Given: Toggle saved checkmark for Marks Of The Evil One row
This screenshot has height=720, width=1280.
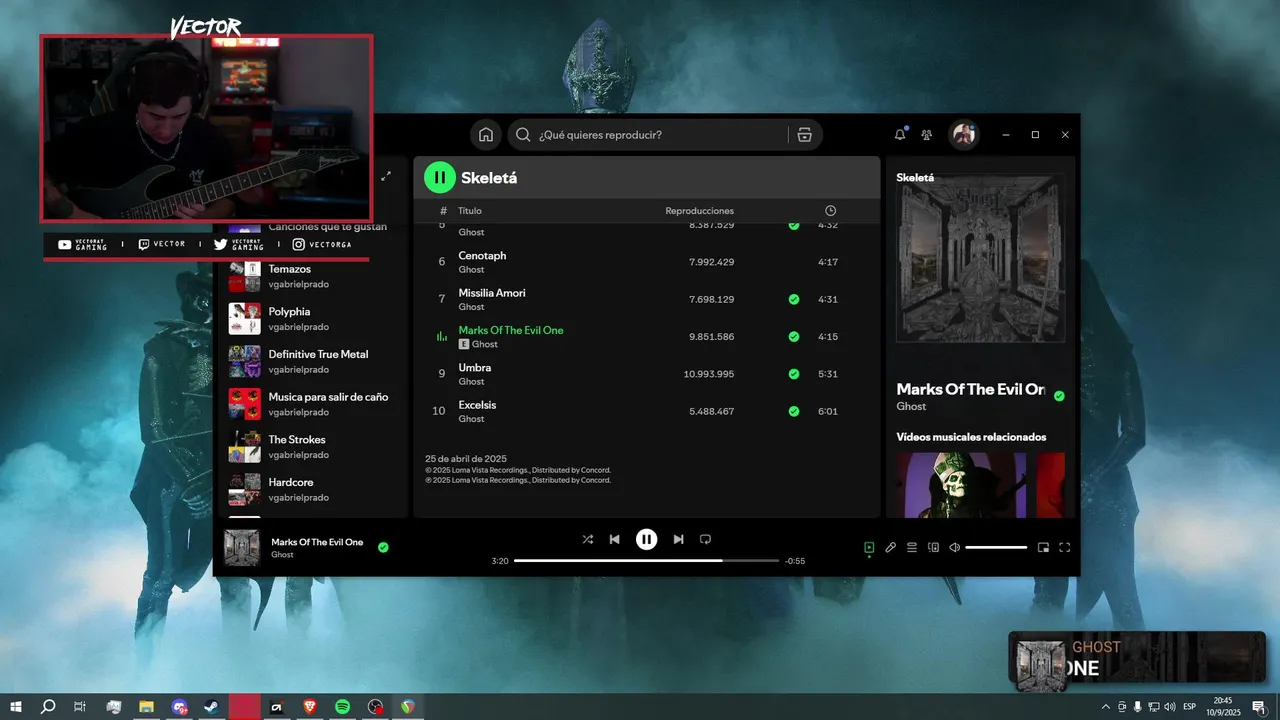Looking at the screenshot, I should click(x=794, y=337).
